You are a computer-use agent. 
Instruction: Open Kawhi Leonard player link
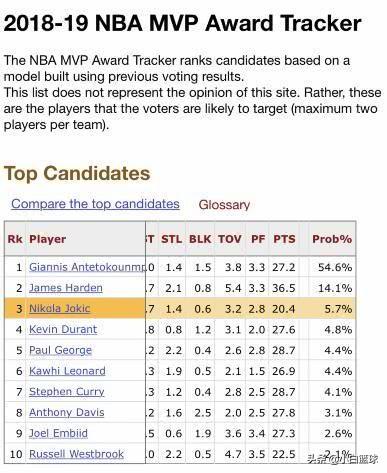(x=67, y=371)
